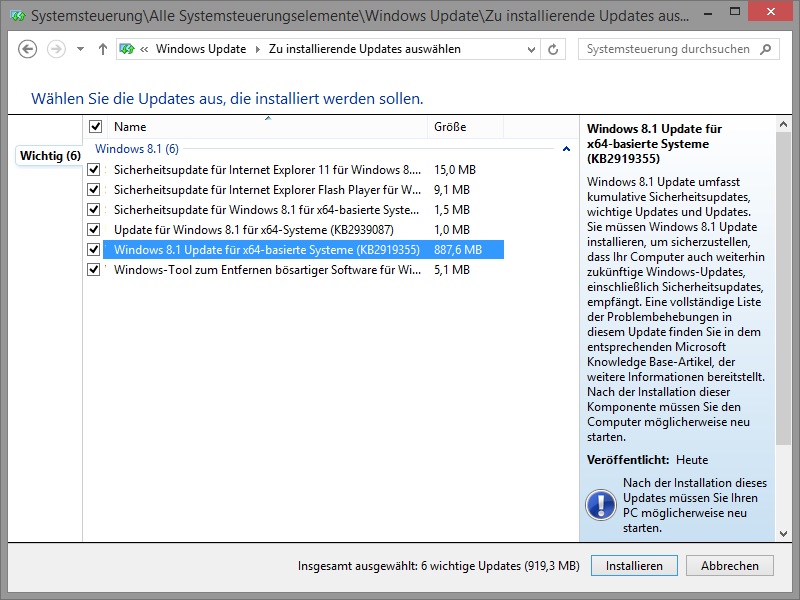Click the Installieren button
The width and height of the screenshot is (800, 600).
634,566
